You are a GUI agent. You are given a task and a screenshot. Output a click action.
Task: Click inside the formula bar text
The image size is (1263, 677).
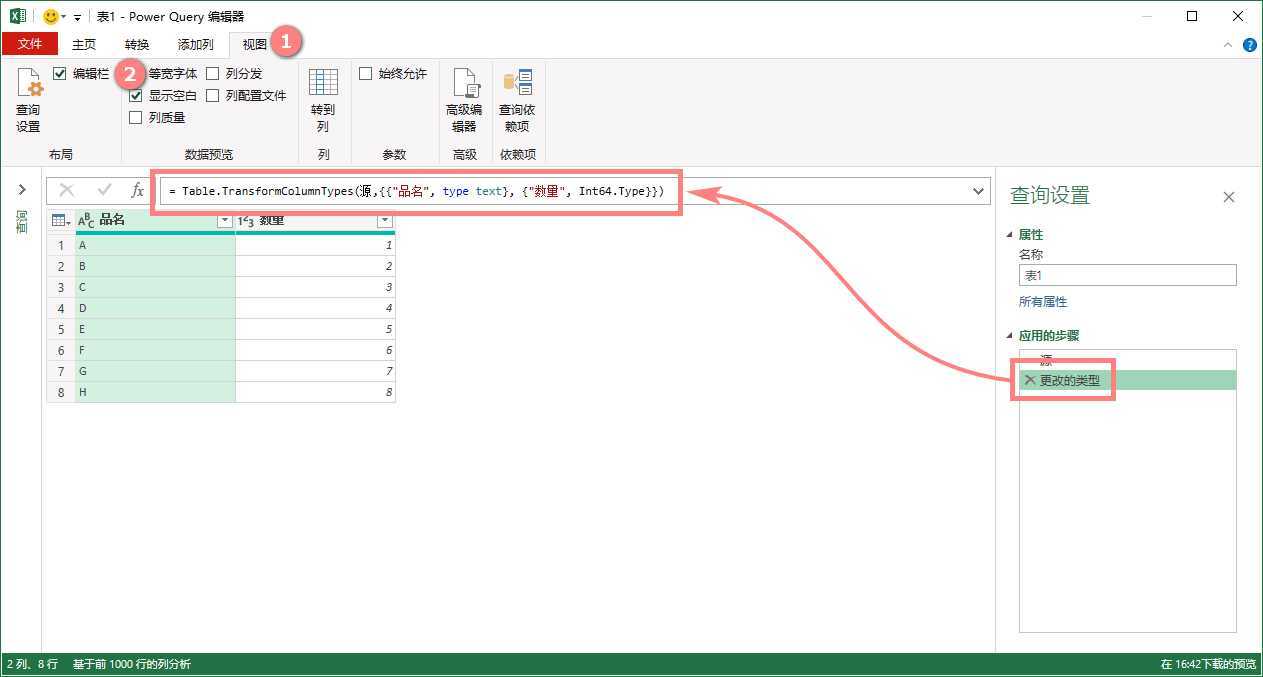point(416,191)
